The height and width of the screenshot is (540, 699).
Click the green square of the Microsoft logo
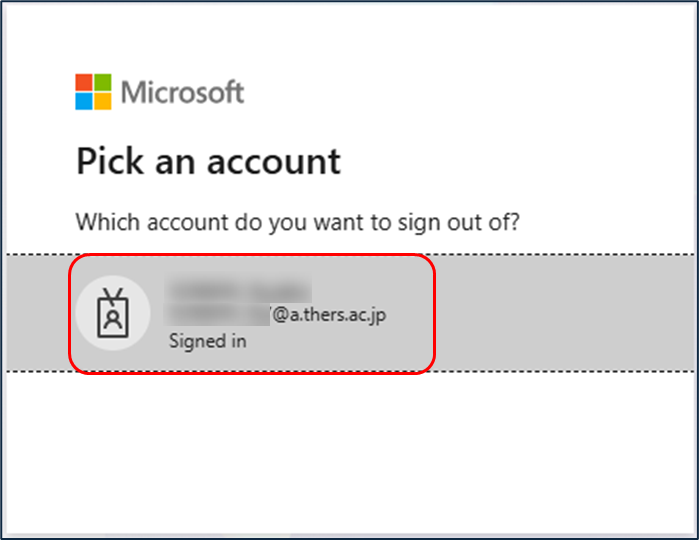click(x=103, y=82)
